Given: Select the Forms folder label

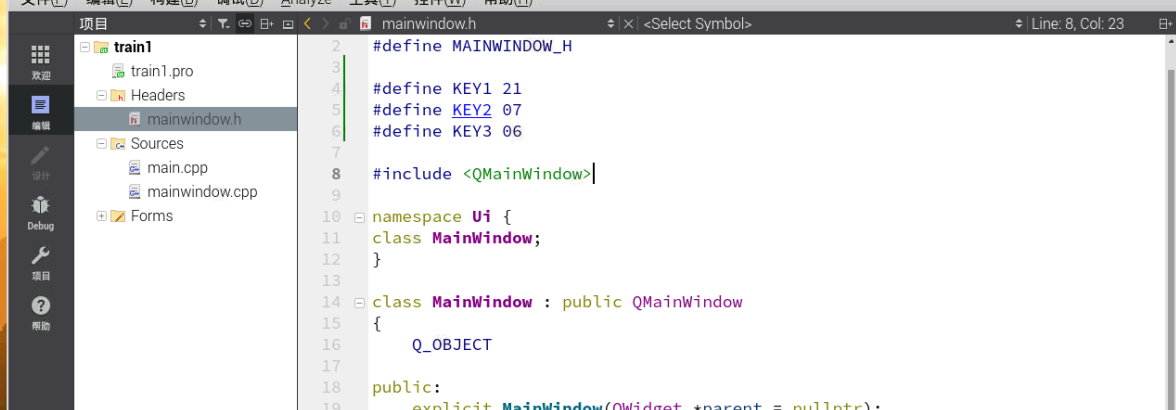Looking at the screenshot, I should tap(152, 216).
